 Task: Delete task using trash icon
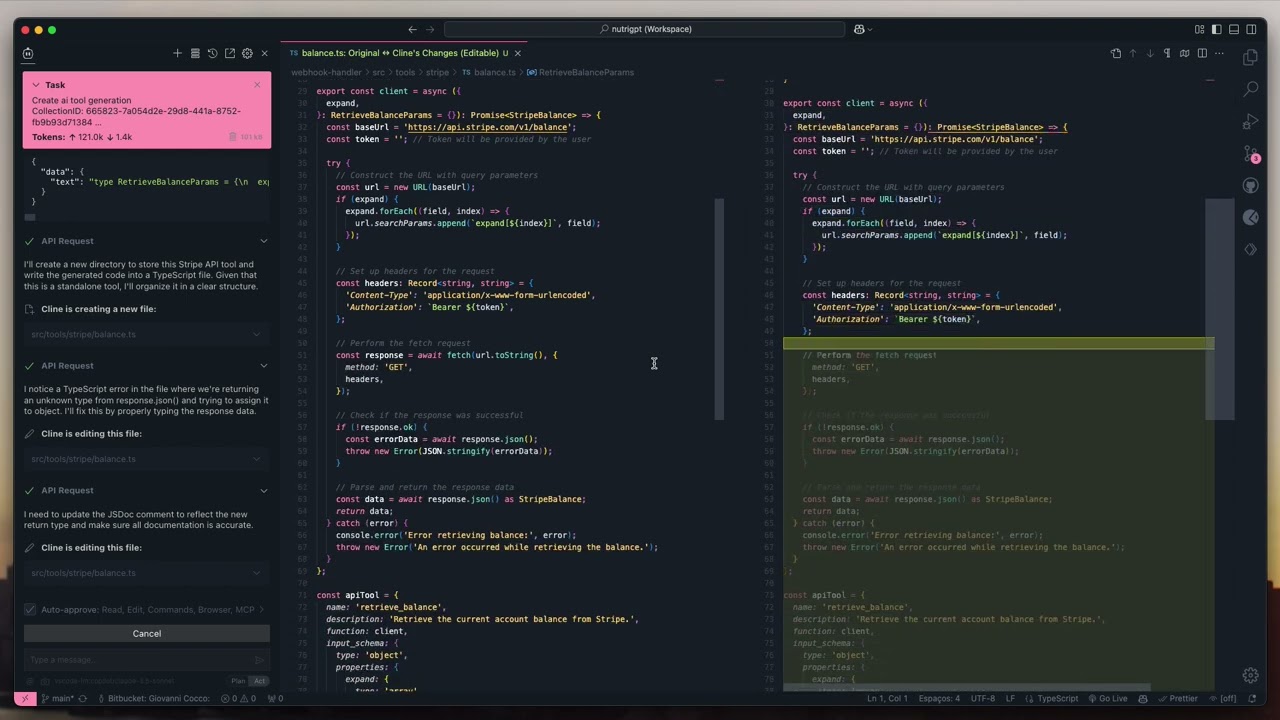pos(233,137)
